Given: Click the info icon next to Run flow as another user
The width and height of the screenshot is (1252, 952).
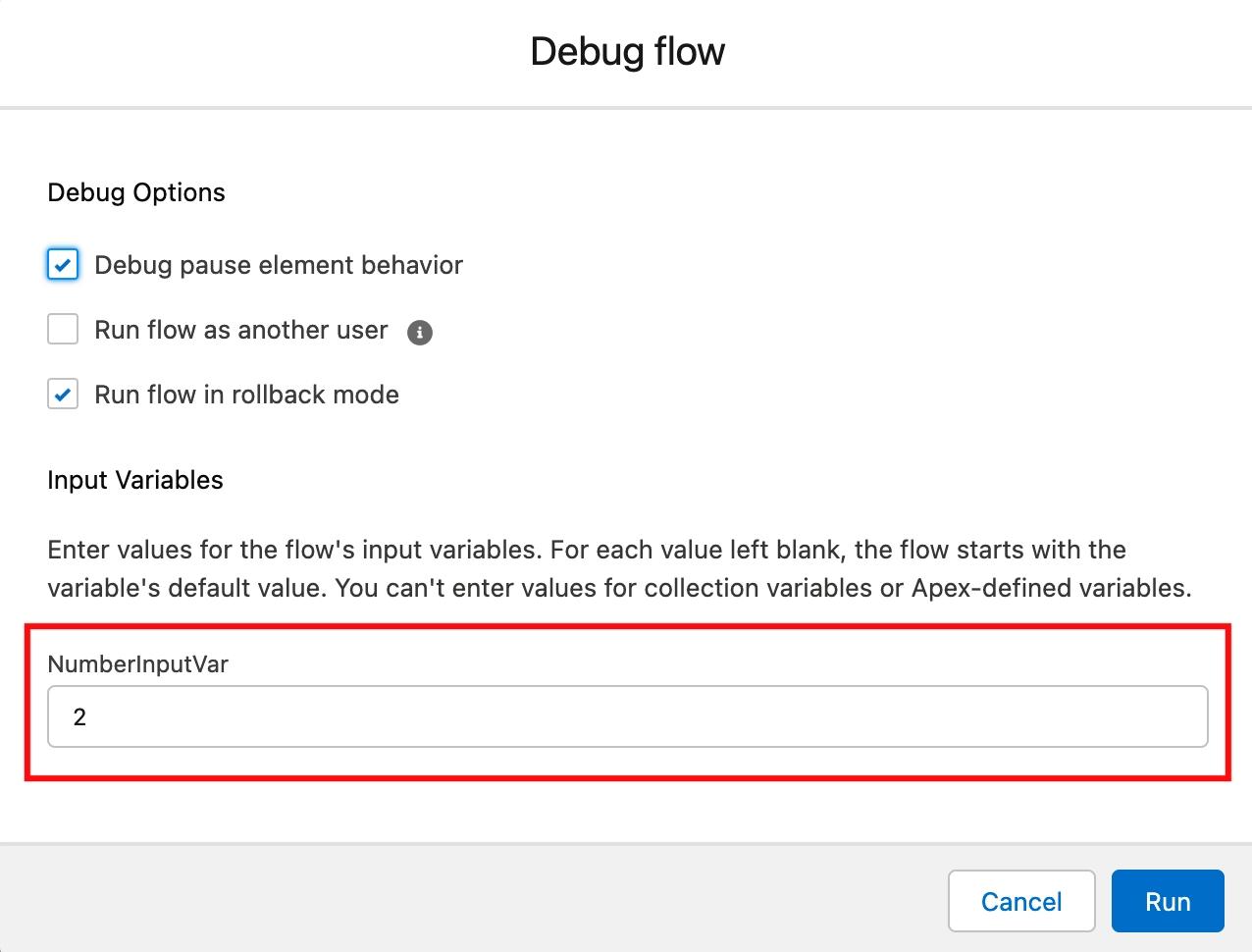Looking at the screenshot, I should pos(420,333).
